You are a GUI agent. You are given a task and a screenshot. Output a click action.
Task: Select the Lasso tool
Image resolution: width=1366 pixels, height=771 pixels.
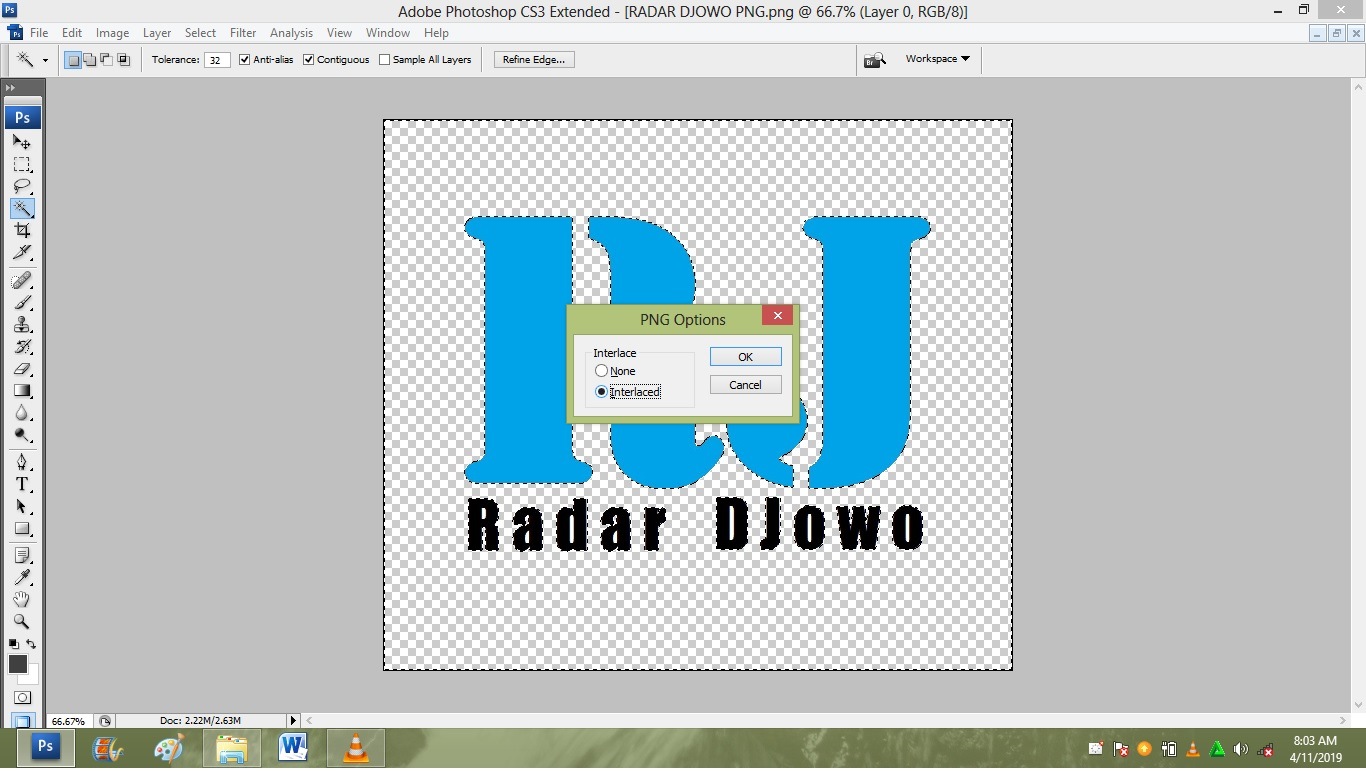coord(22,186)
